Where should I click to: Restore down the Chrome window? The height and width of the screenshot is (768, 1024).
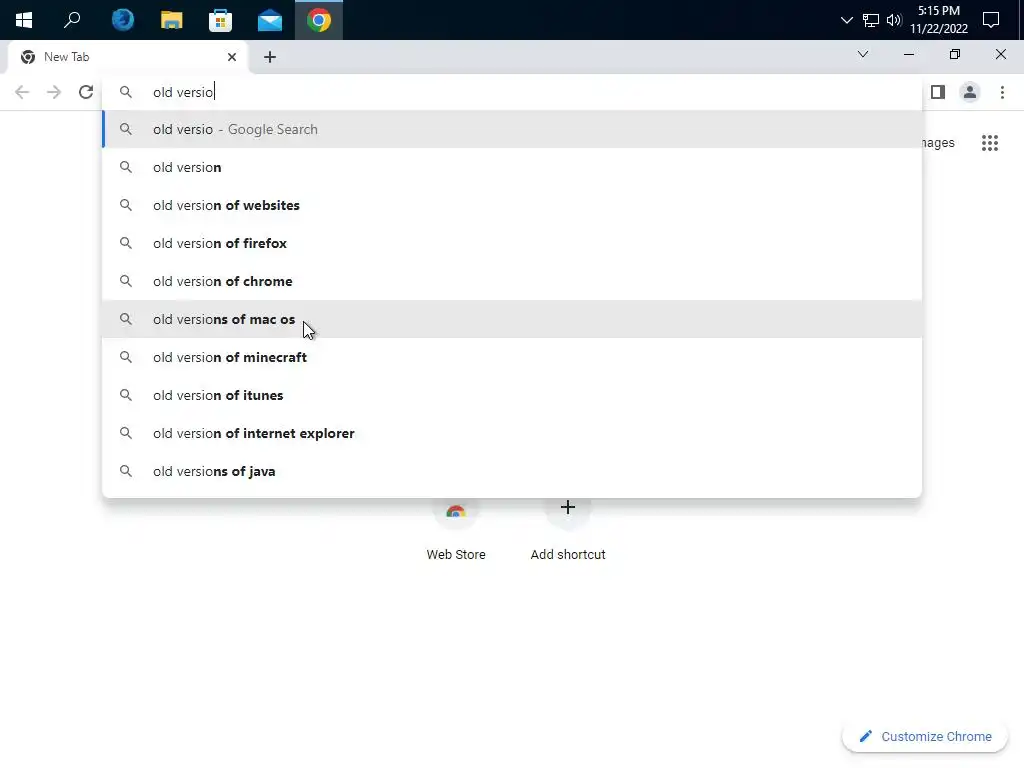(x=955, y=54)
